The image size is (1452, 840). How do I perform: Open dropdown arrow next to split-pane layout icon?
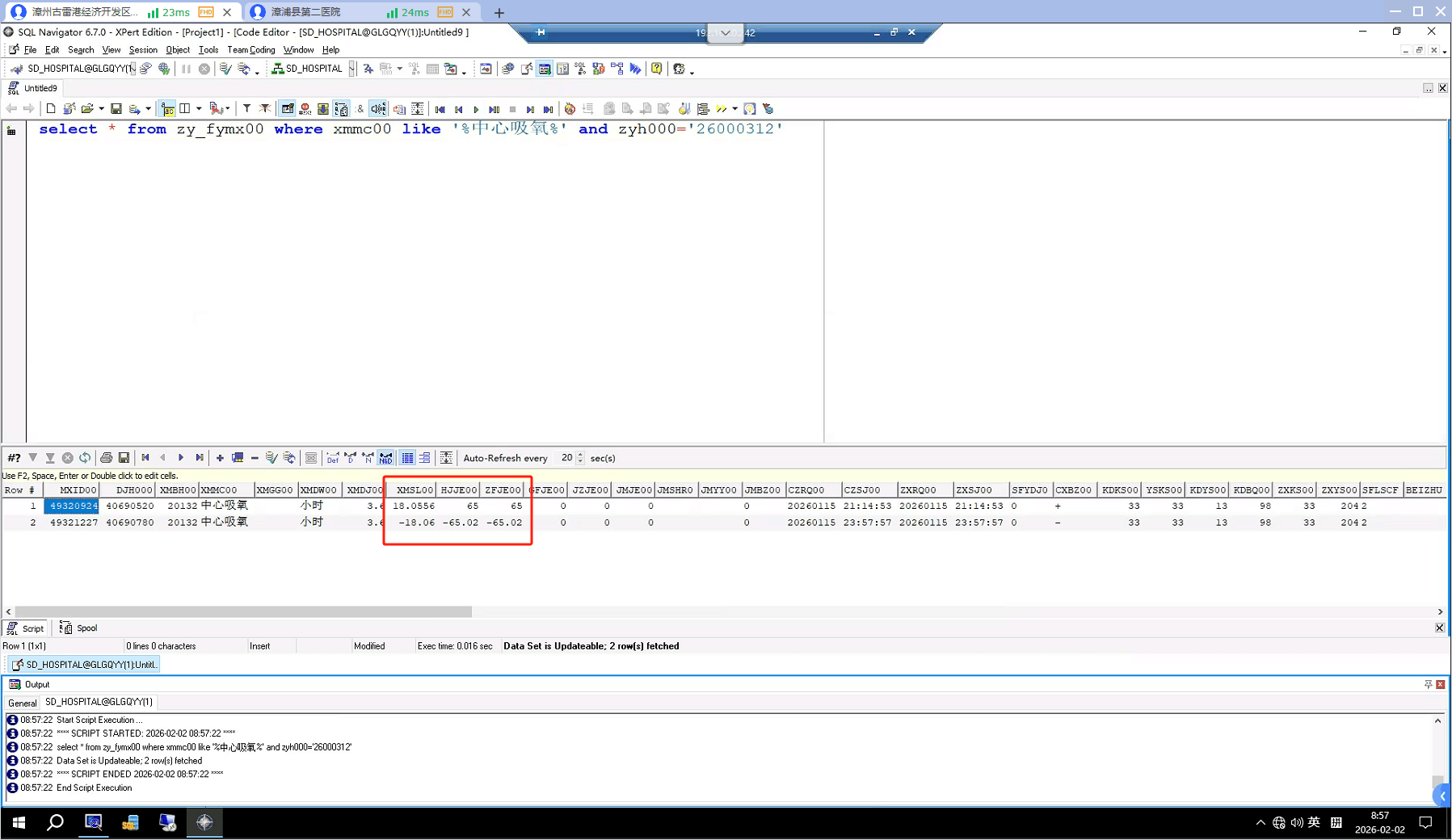click(199, 109)
